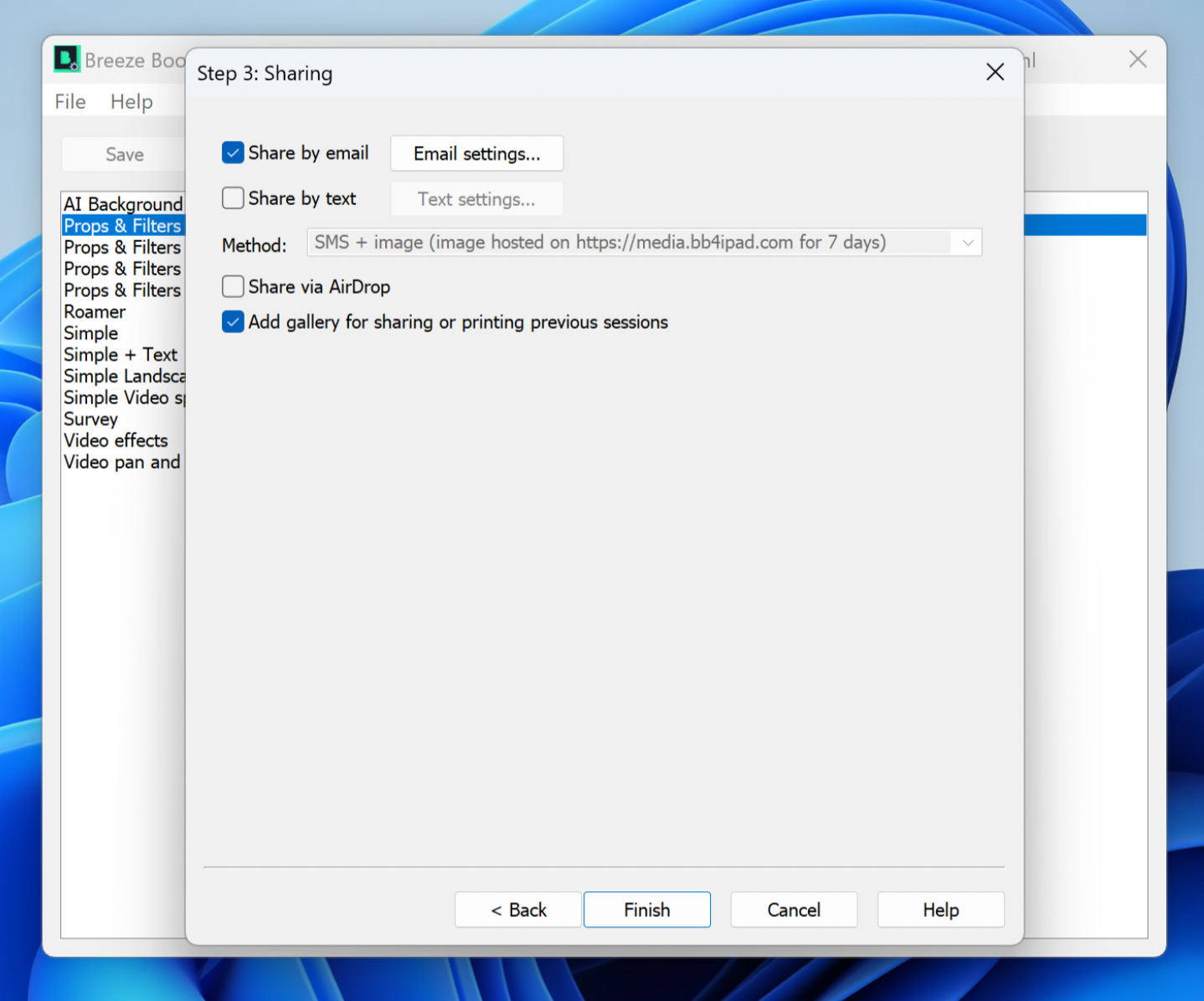This screenshot has height=1001, width=1204.
Task: Open the Help menu in menu bar
Action: 131,102
